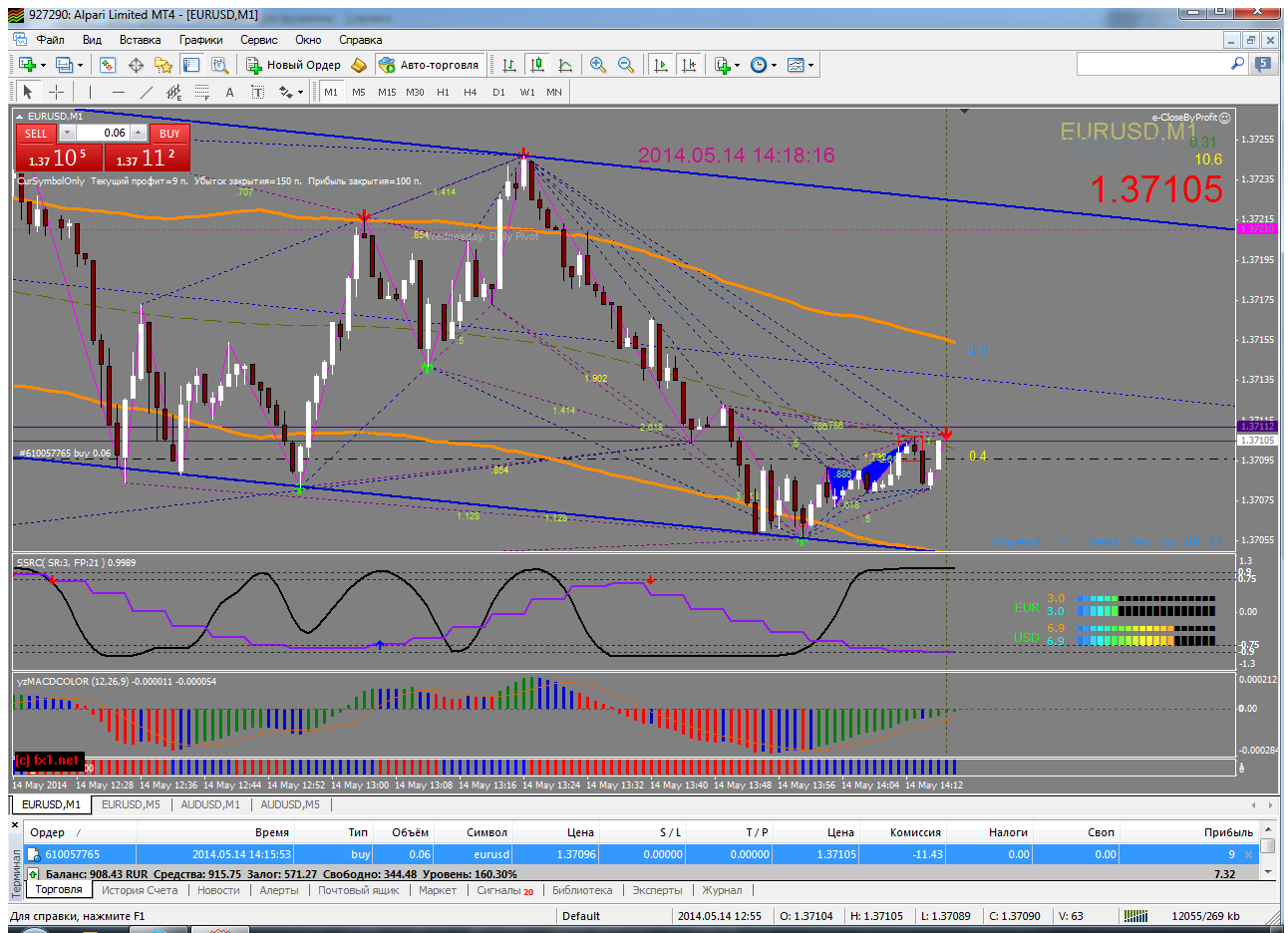Open volume dropdown arrow next to SELL

click(x=66, y=133)
